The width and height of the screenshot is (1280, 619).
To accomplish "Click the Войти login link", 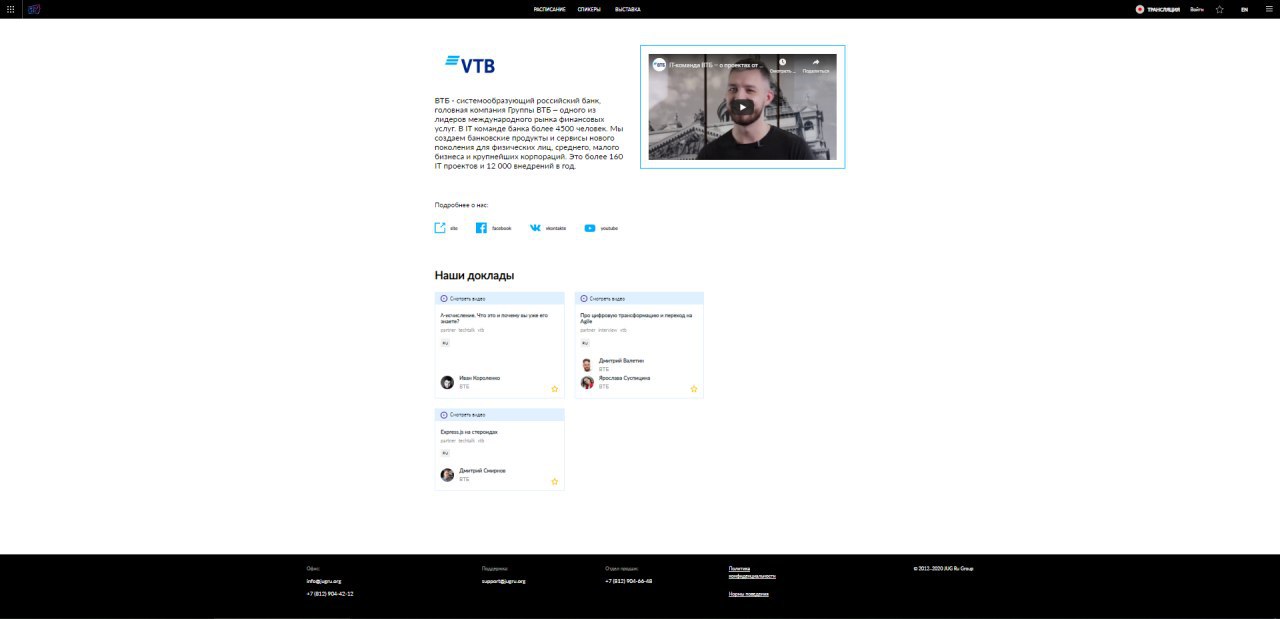I will [1197, 9].
